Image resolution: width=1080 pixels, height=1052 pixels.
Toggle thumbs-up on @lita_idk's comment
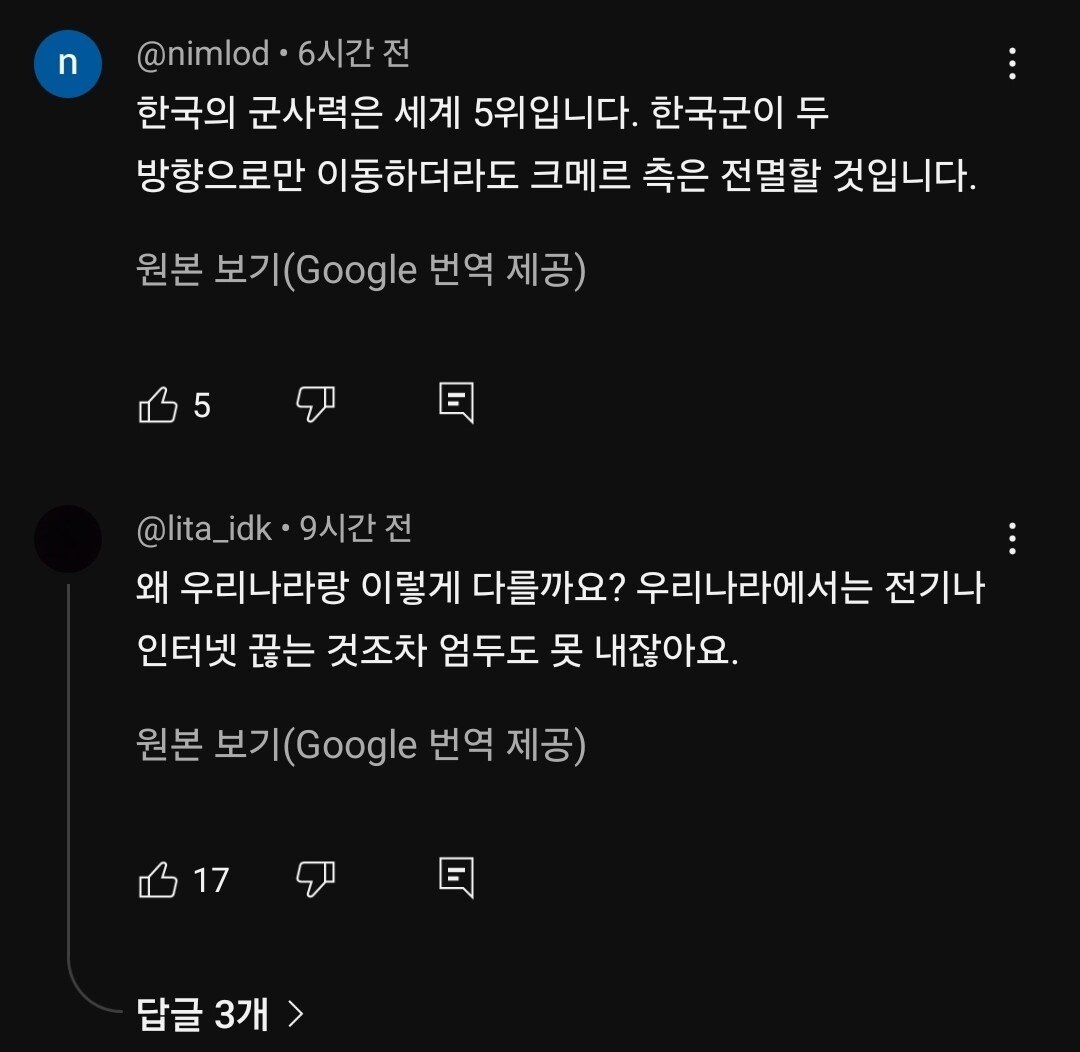(158, 880)
